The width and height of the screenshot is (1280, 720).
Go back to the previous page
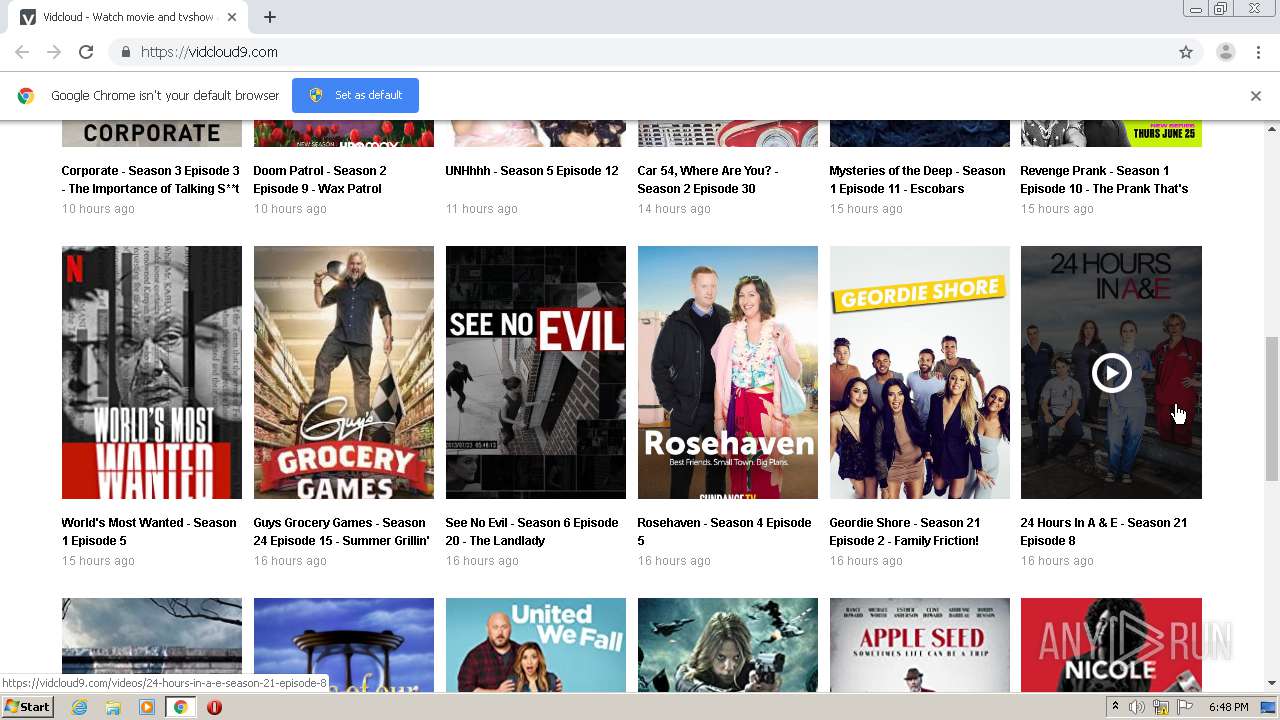(x=22, y=52)
